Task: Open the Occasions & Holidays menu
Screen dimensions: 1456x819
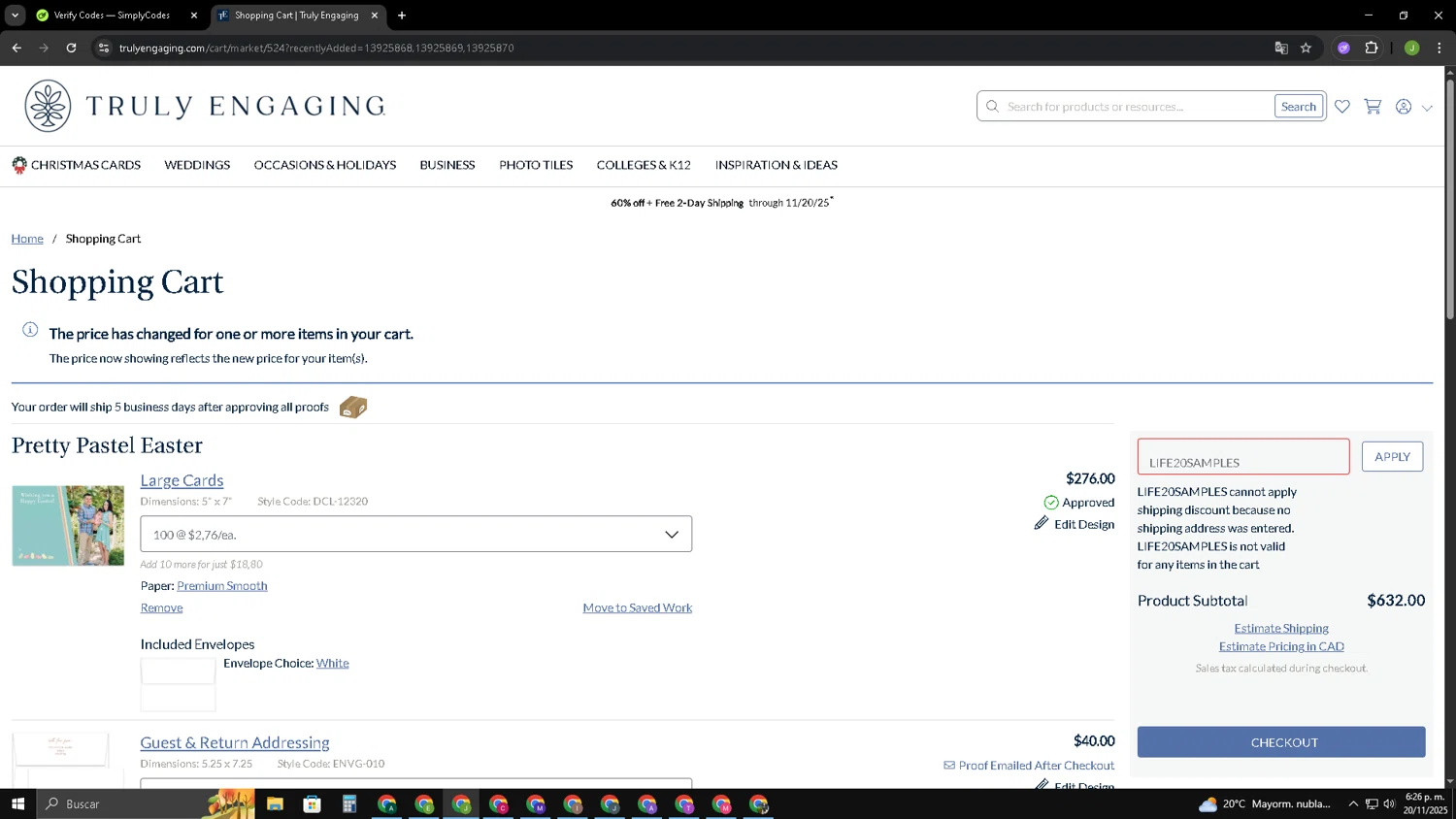Action: [325, 165]
